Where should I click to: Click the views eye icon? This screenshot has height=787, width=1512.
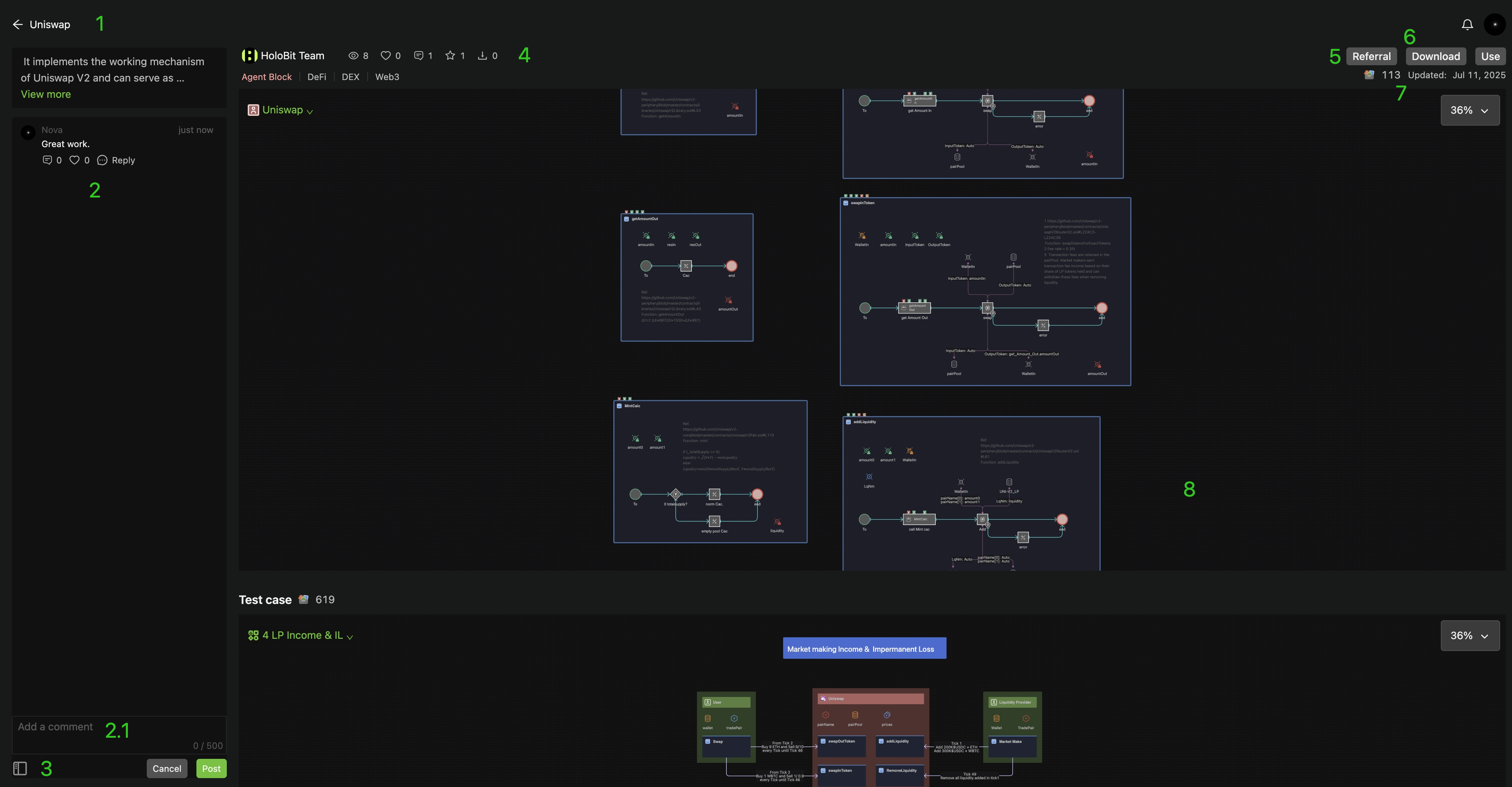point(353,56)
